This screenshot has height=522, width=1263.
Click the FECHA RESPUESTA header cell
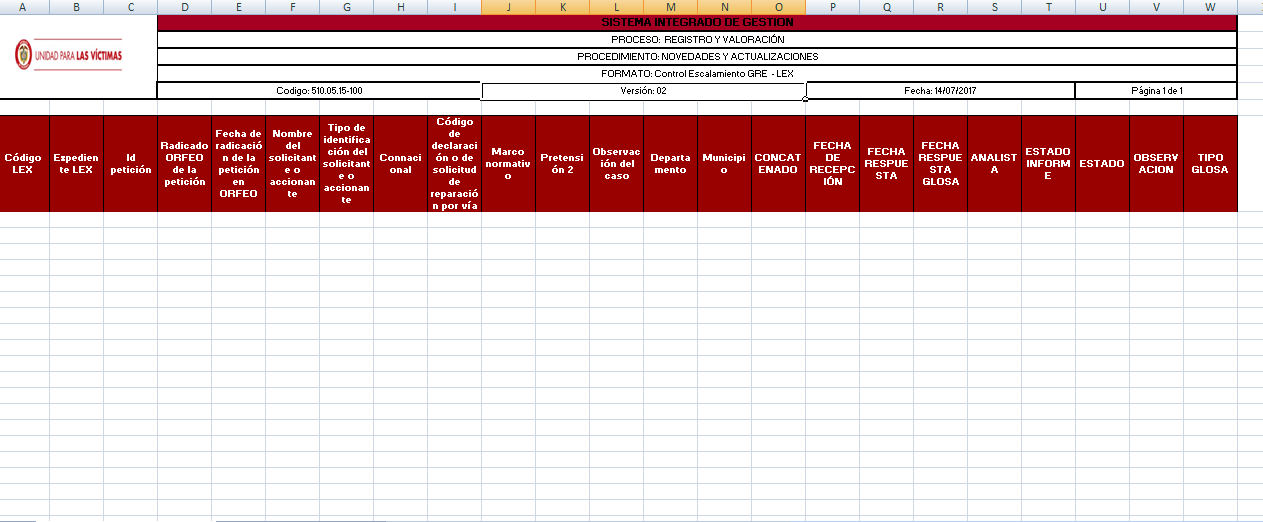[886, 163]
